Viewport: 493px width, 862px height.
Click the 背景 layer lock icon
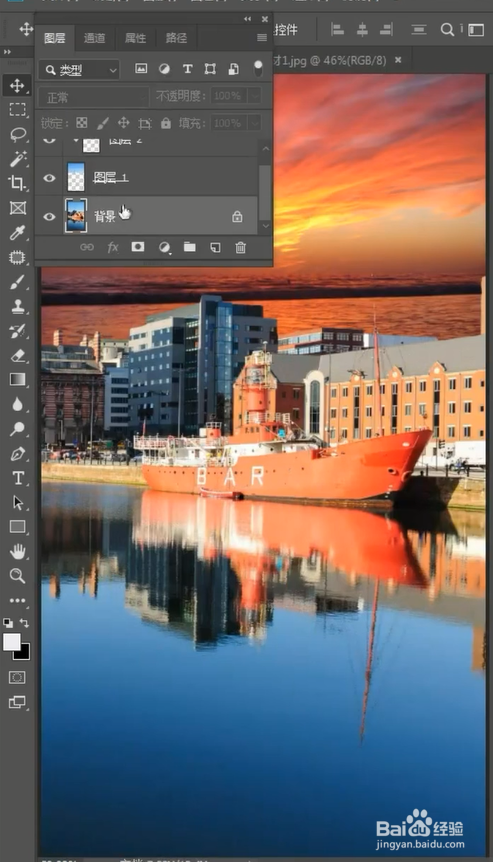tap(237, 217)
